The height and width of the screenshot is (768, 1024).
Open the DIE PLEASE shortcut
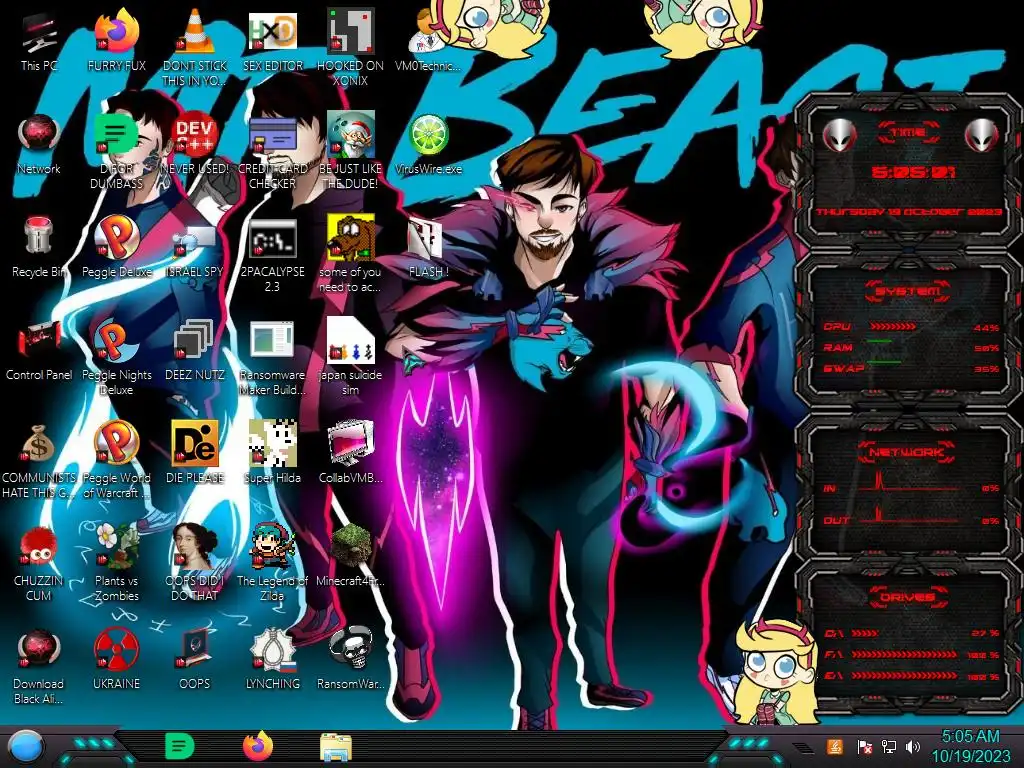click(195, 453)
